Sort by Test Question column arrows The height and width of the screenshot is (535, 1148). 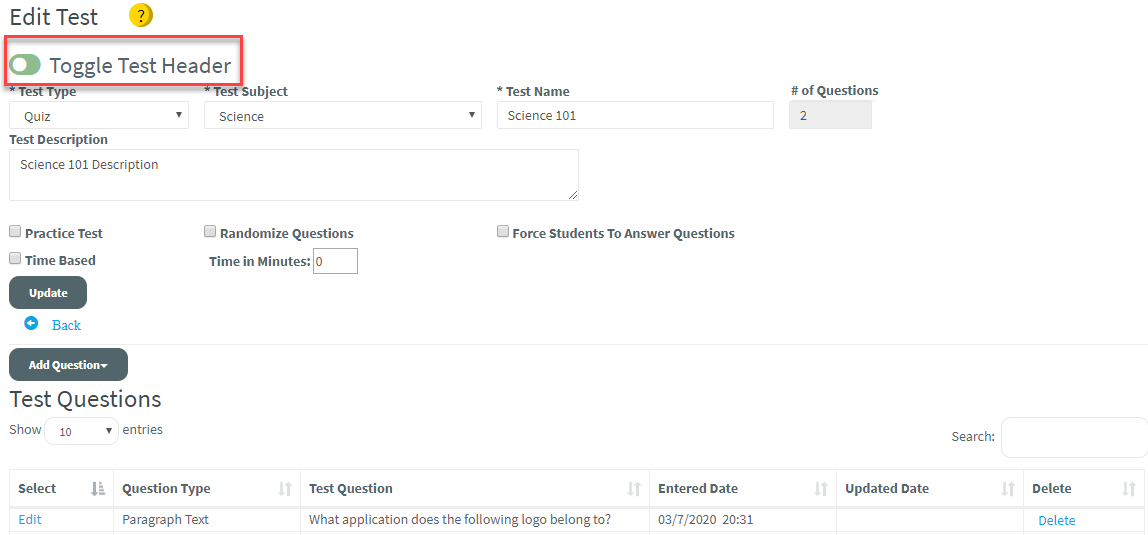pos(634,489)
